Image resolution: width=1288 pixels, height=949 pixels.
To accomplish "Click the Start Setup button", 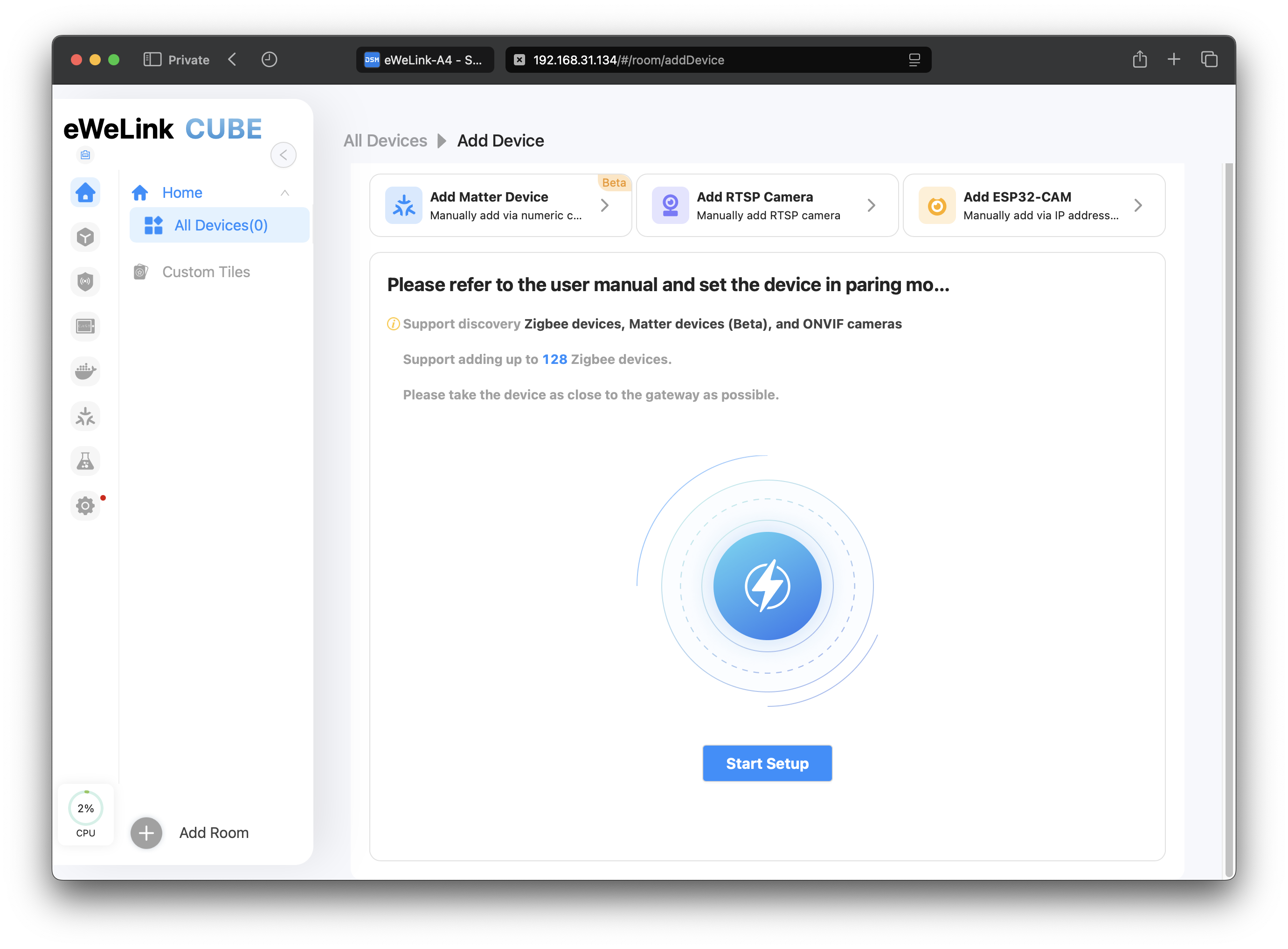I will (767, 763).
